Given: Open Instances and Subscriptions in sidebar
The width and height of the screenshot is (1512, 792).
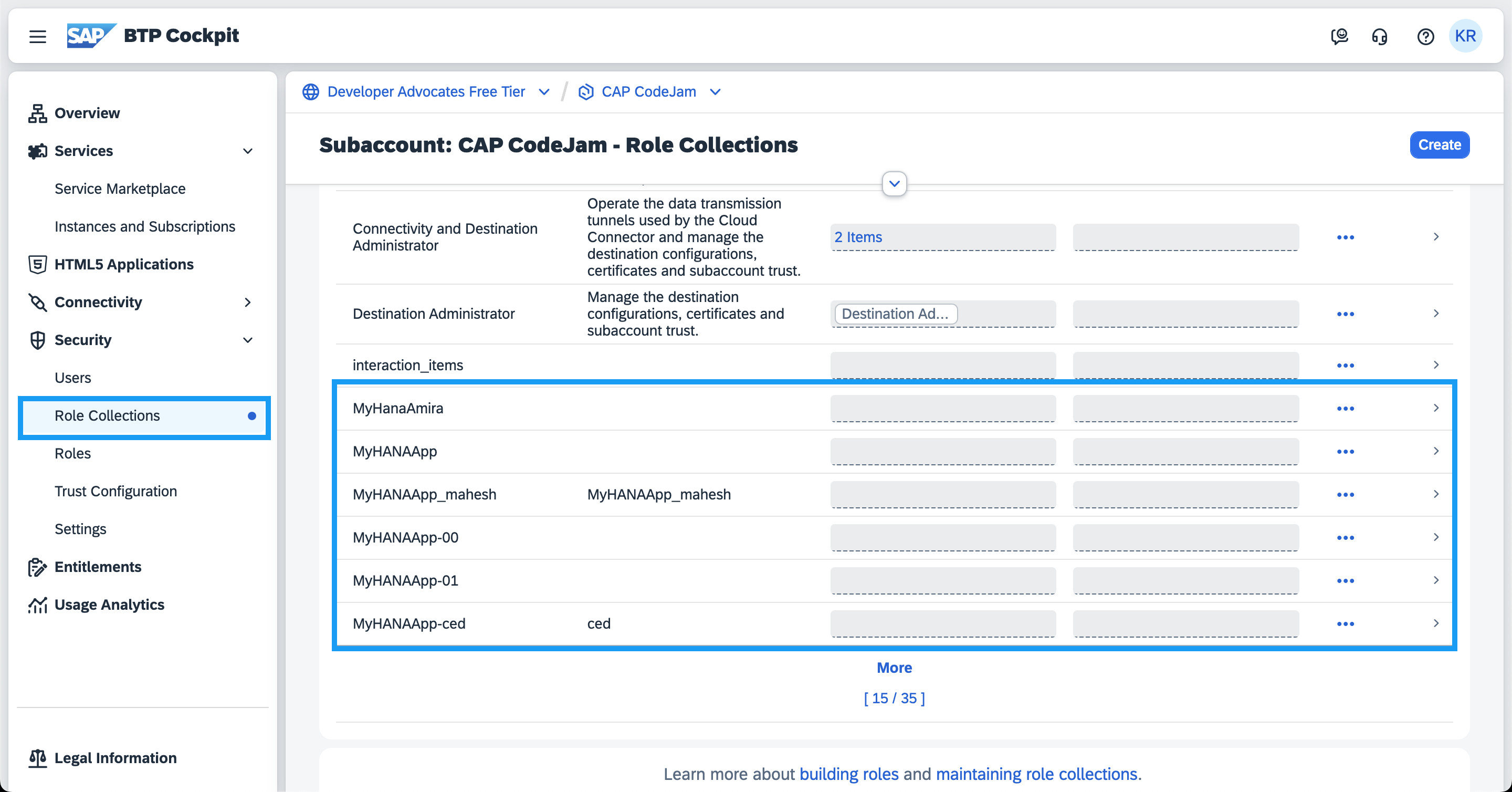Looking at the screenshot, I should pyautogui.click(x=144, y=226).
